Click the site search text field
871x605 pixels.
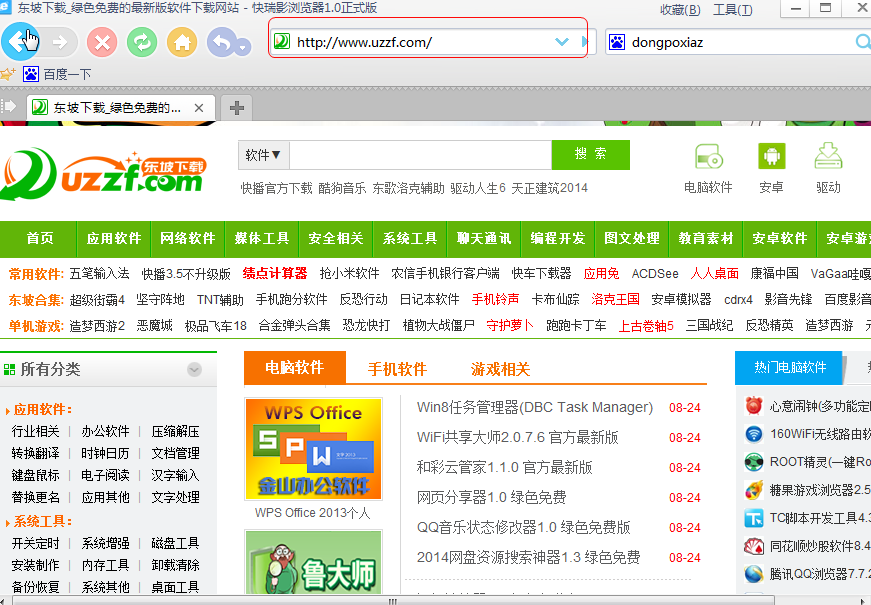[421, 155]
